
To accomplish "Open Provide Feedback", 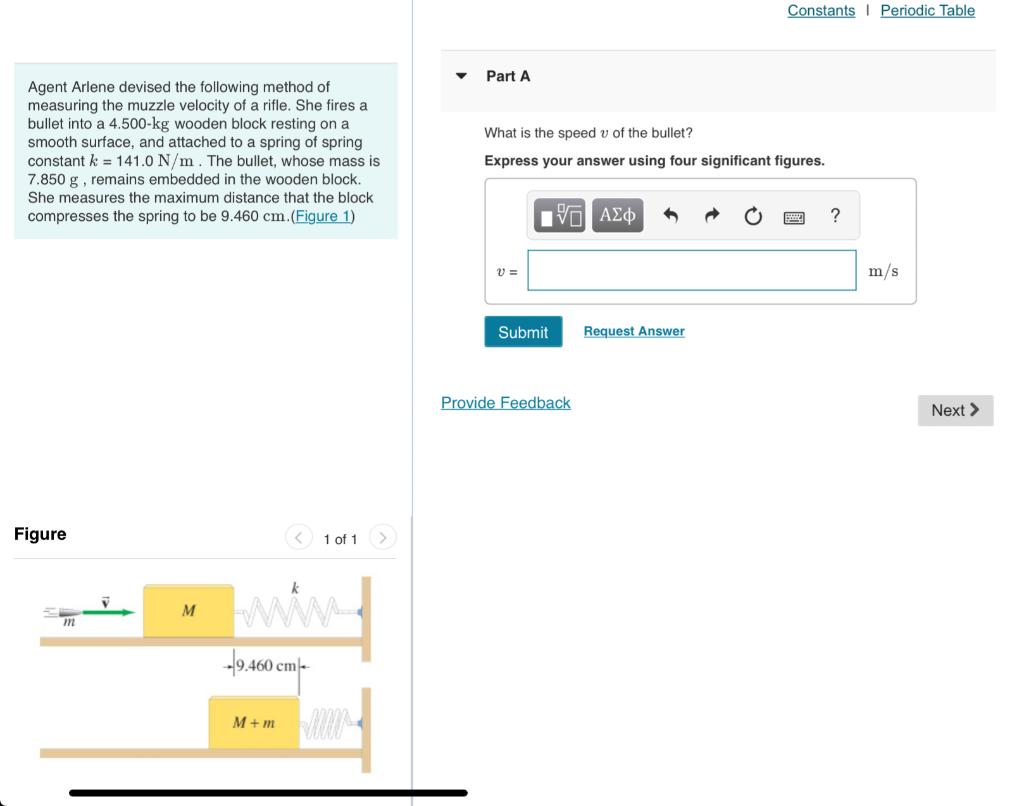I will (x=505, y=402).
